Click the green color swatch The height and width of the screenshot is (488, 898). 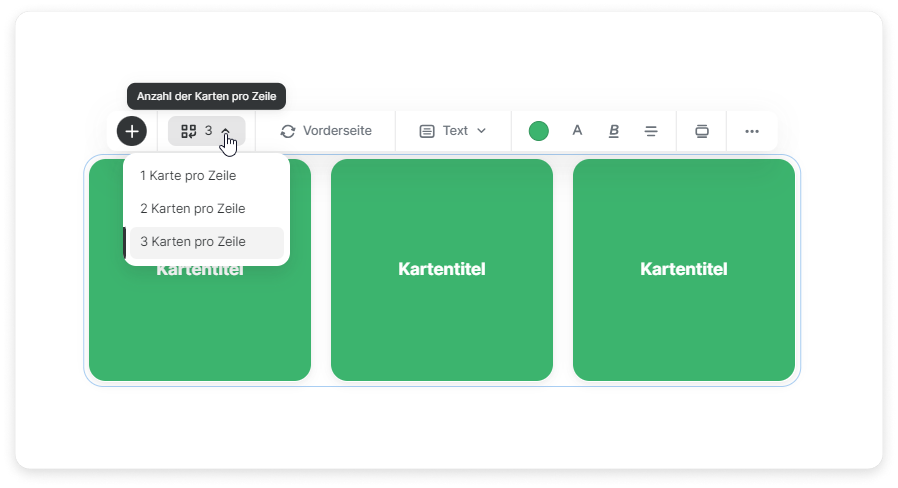[x=539, y=131]
